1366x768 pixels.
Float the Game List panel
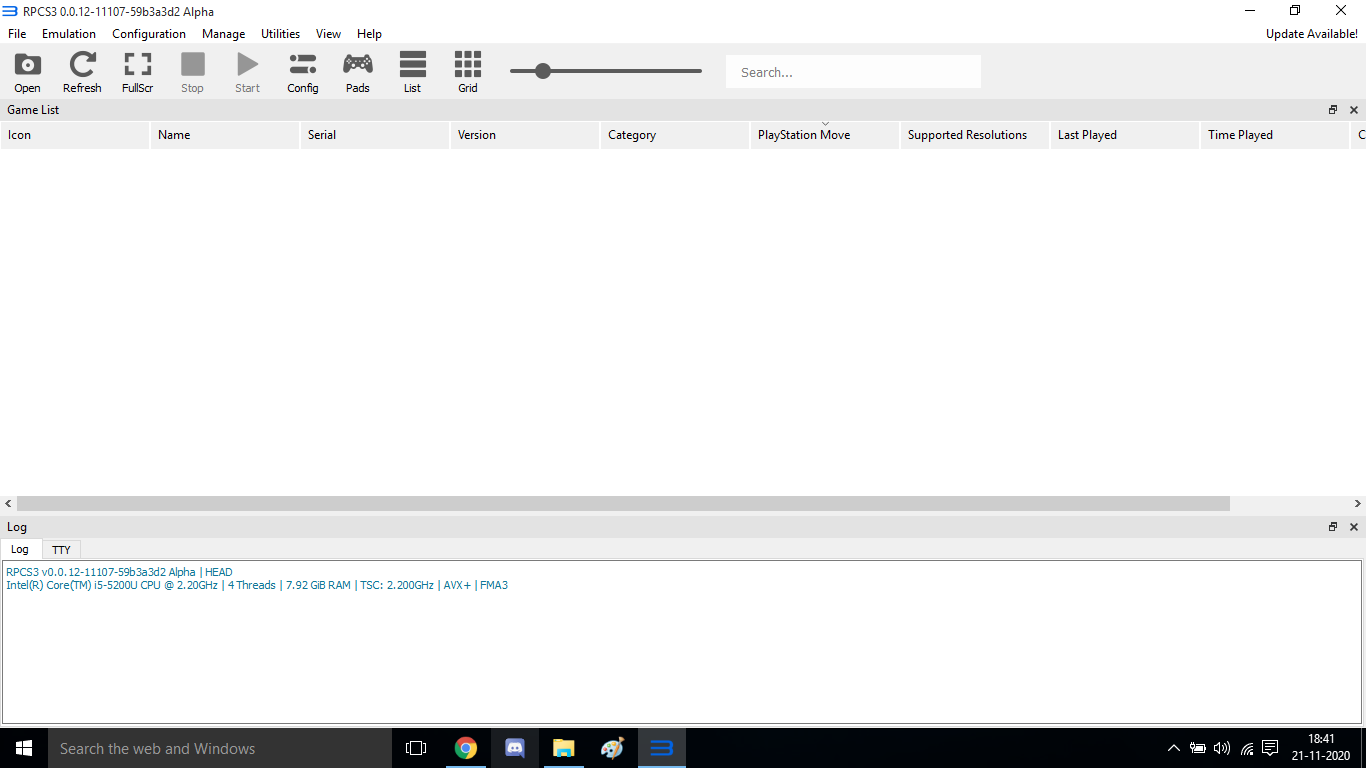pyautogui.click(x=1333, y=110)
